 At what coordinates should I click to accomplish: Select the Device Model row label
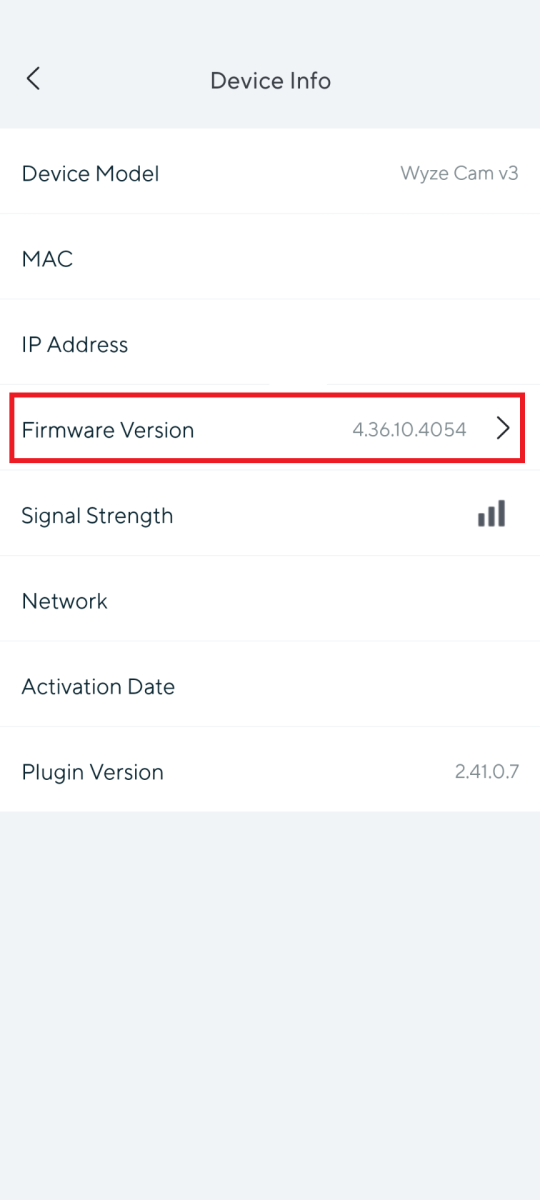pyautogui.click(x=90, y=173)
